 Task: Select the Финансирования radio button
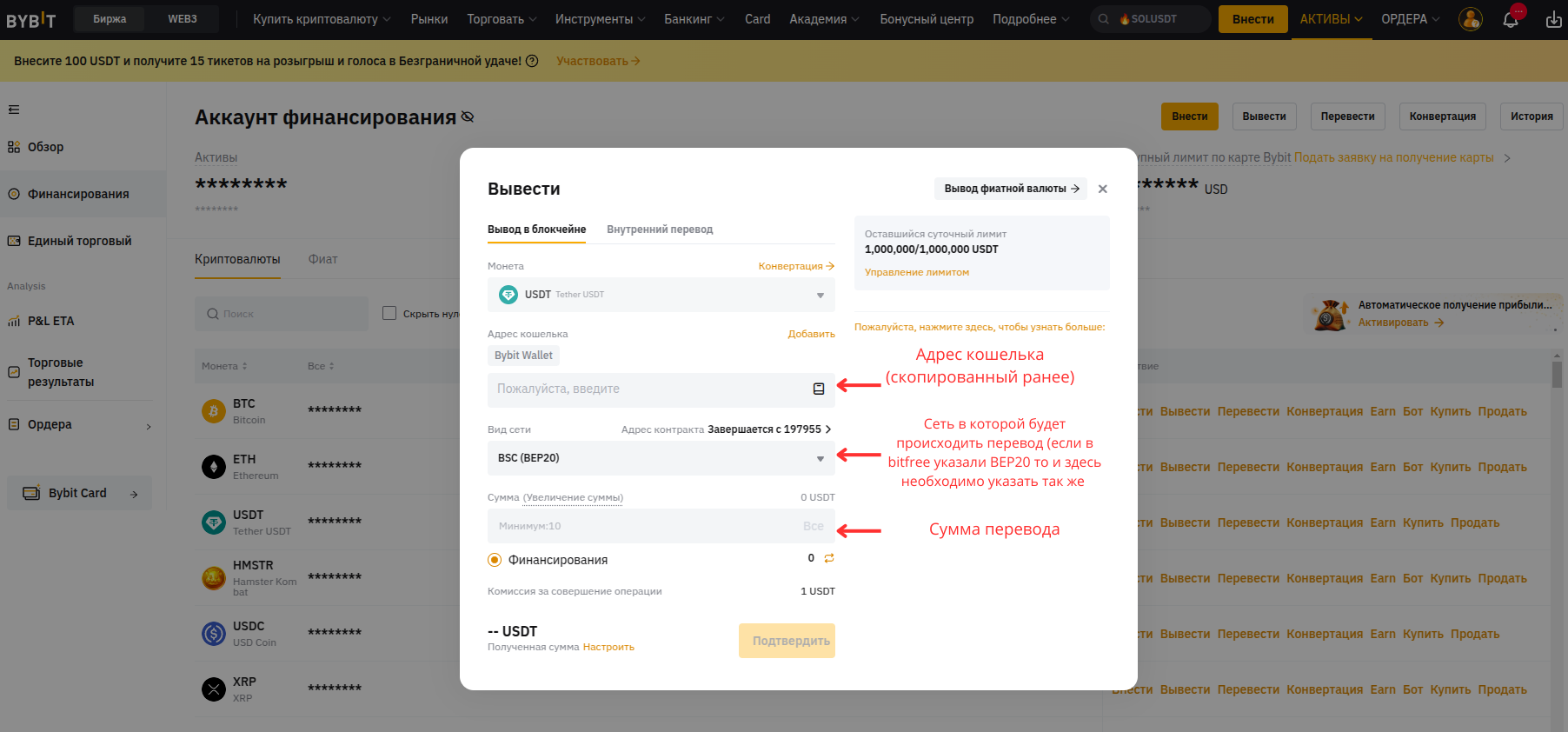click(x=495, y=560)
